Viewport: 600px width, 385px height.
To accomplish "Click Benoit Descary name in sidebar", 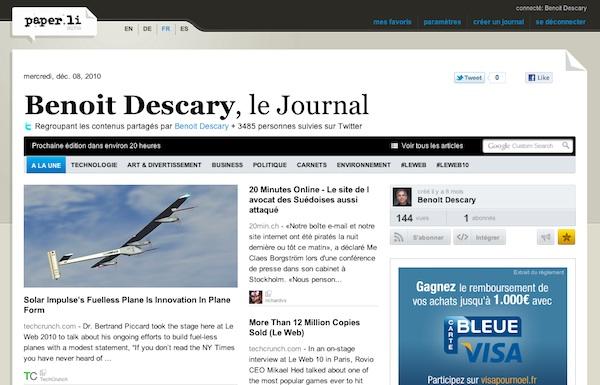I will (447, 200).
